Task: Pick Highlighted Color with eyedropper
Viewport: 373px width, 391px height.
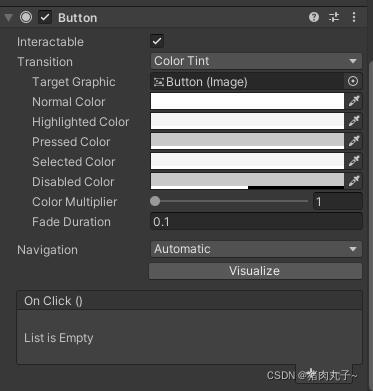Action: click(354, 121)
